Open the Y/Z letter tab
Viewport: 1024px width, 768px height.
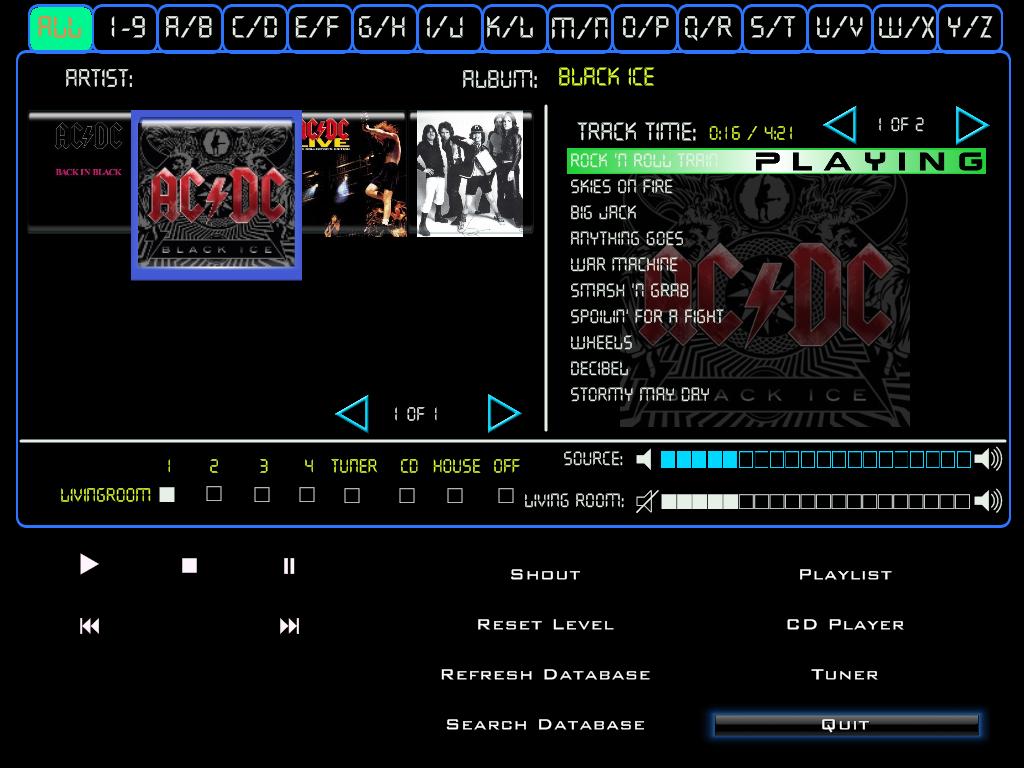(969, 27)
